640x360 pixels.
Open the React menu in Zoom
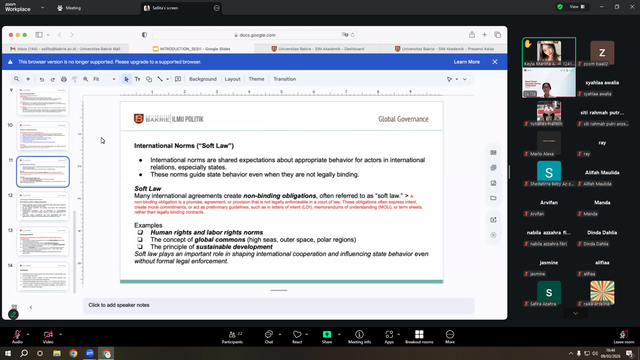point(297,337)
